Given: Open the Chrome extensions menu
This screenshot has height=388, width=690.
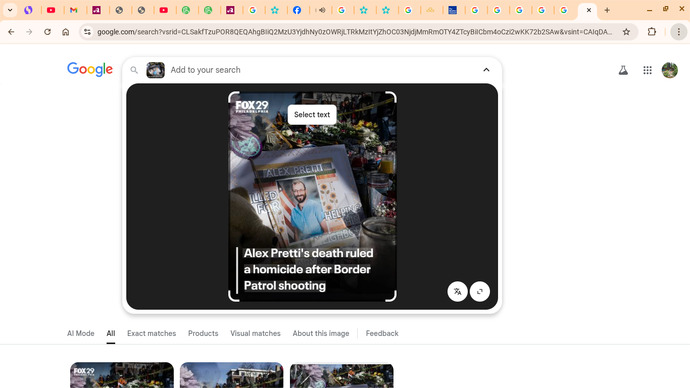Looking at the screenshot, I should 652,32.
